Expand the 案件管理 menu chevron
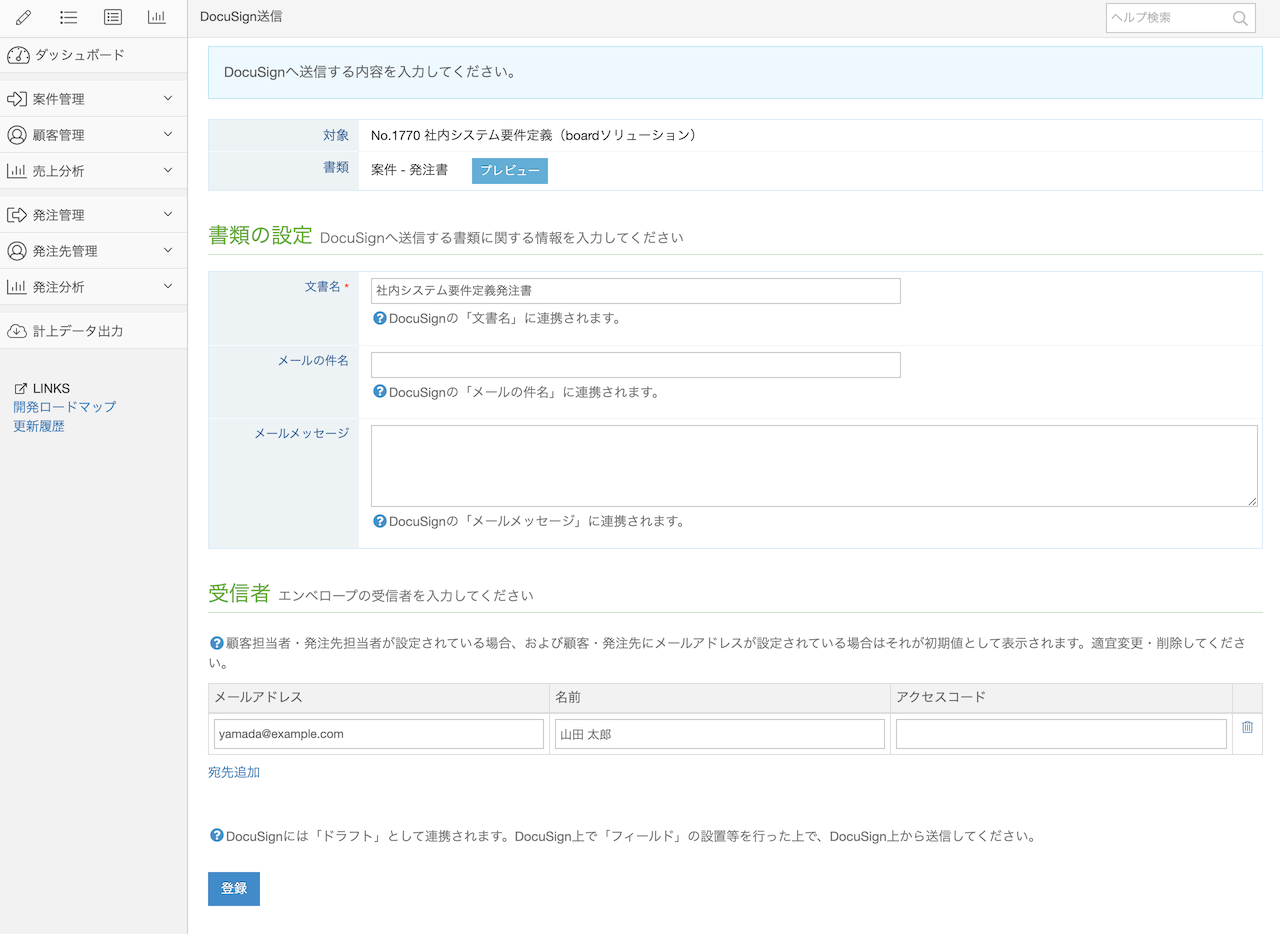 tap(168, 98)
